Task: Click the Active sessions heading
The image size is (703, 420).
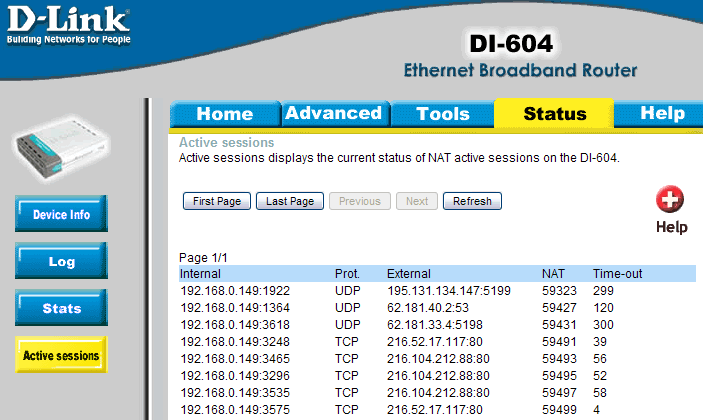Action: coord(226,143)
